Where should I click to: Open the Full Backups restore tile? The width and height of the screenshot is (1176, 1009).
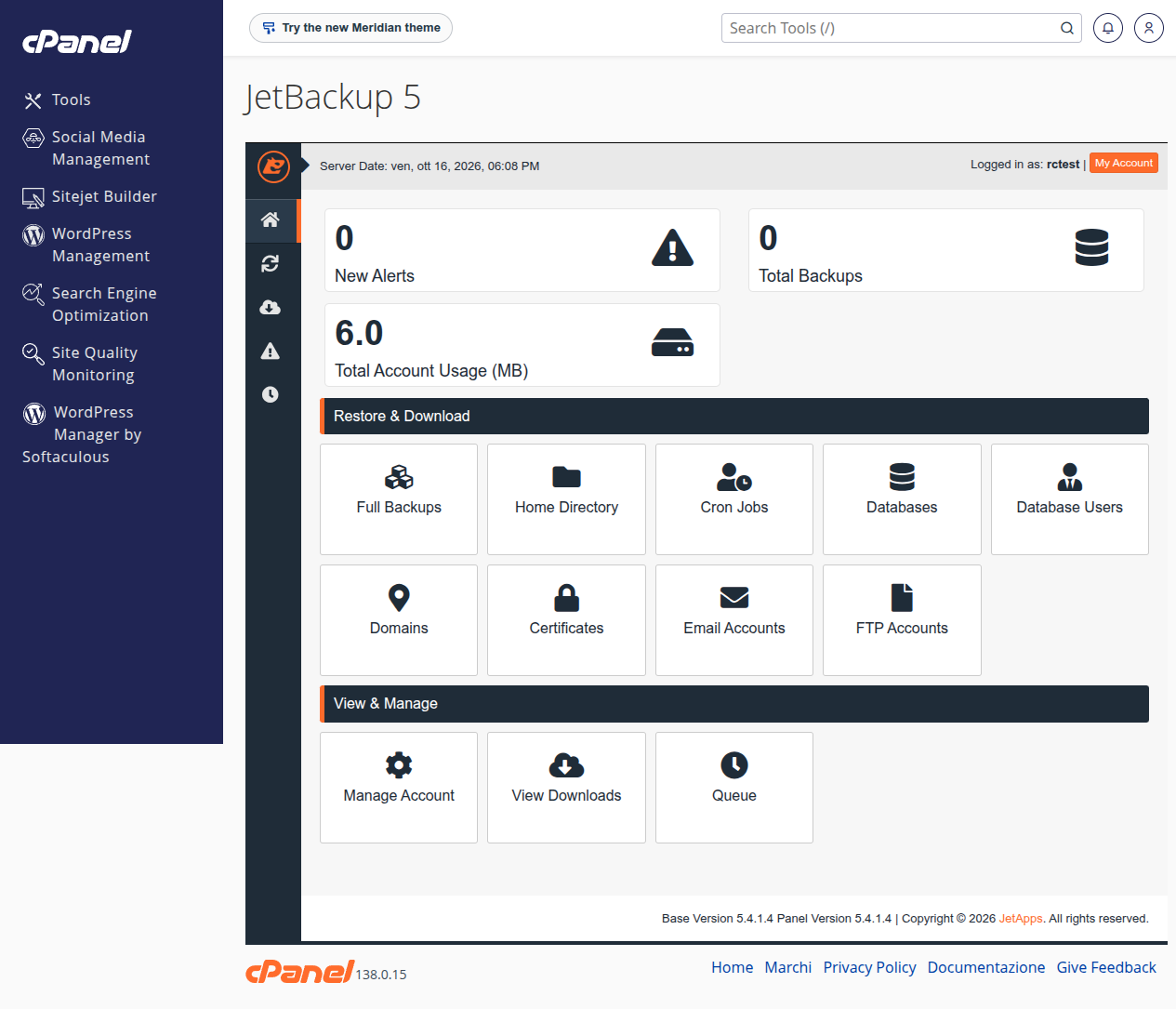[x=399, y=499]
